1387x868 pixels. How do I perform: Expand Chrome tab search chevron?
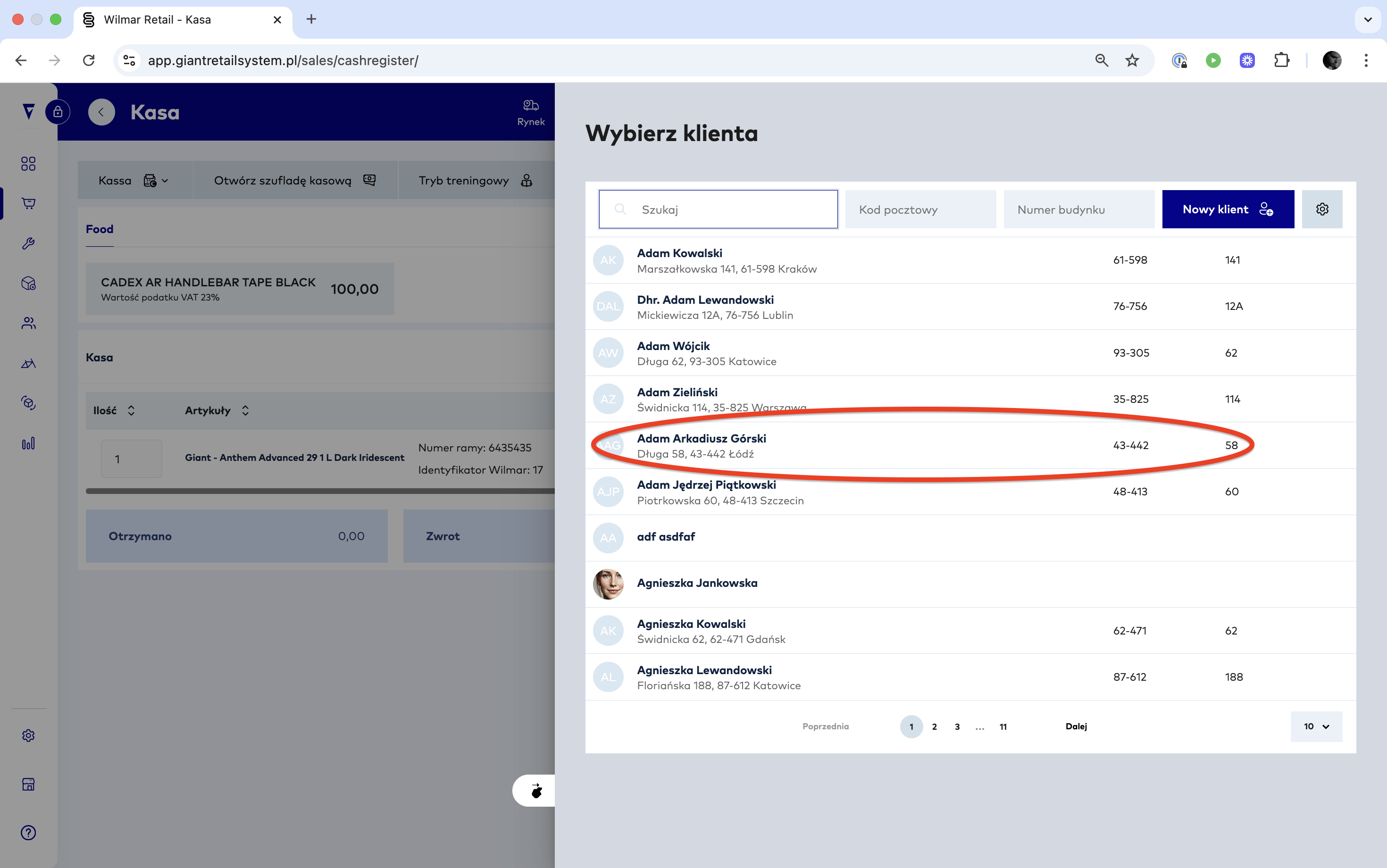pyautogui.click(x=1368, y=19)
